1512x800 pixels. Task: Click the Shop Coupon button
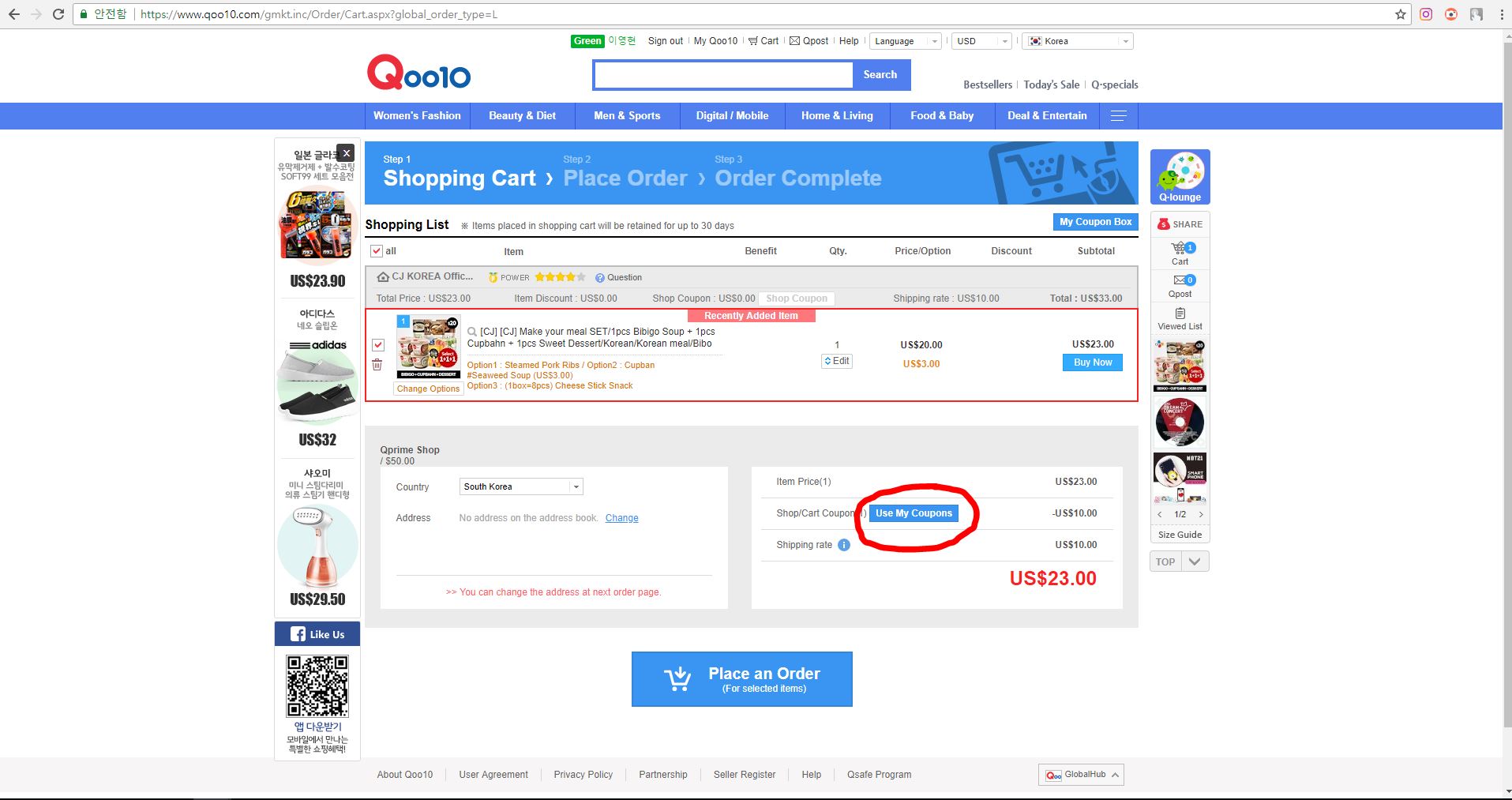click(x=797, y=299)
